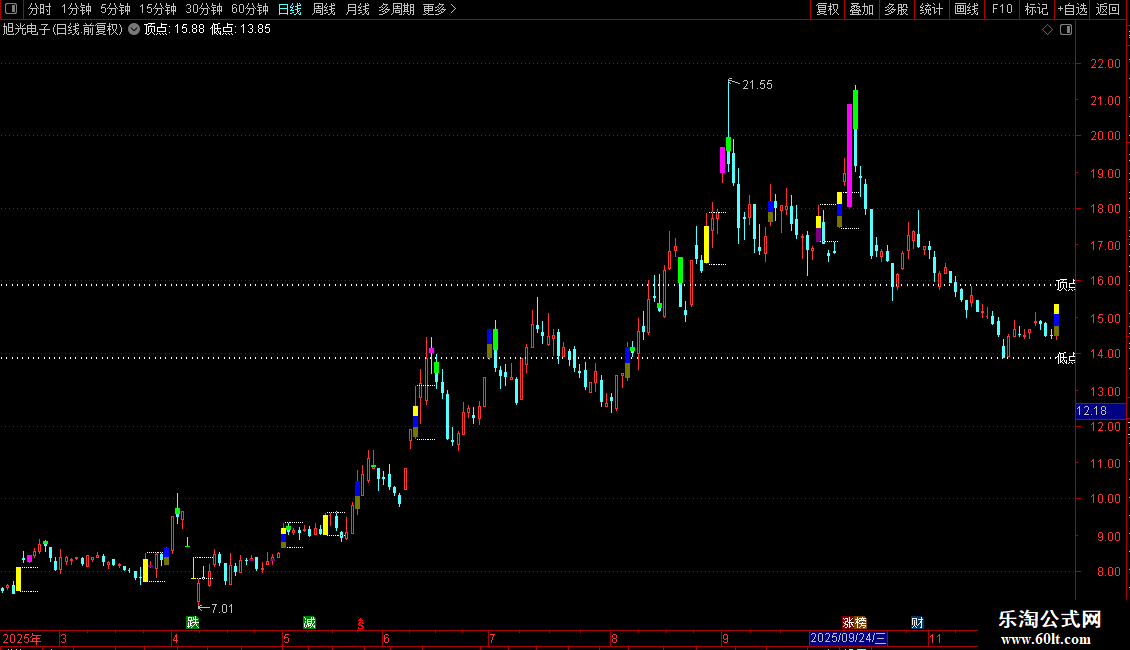This screenshot has height=650, width=1130.
Task: Click the 10.00 price axis label
Action: click(x=1105, y=499)
